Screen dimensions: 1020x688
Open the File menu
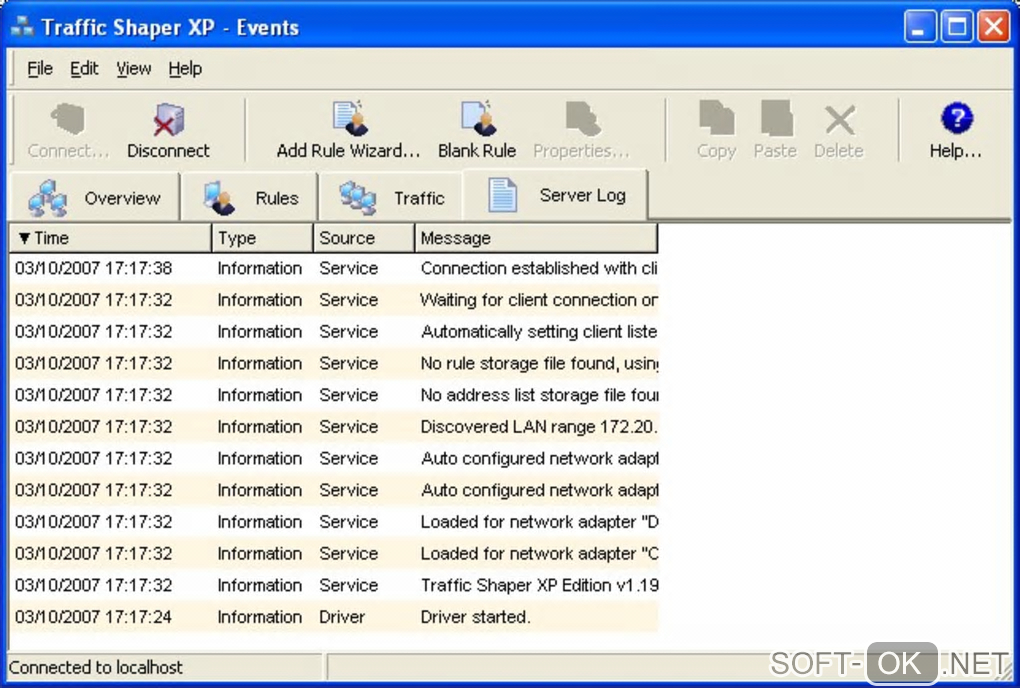(40, 68)
